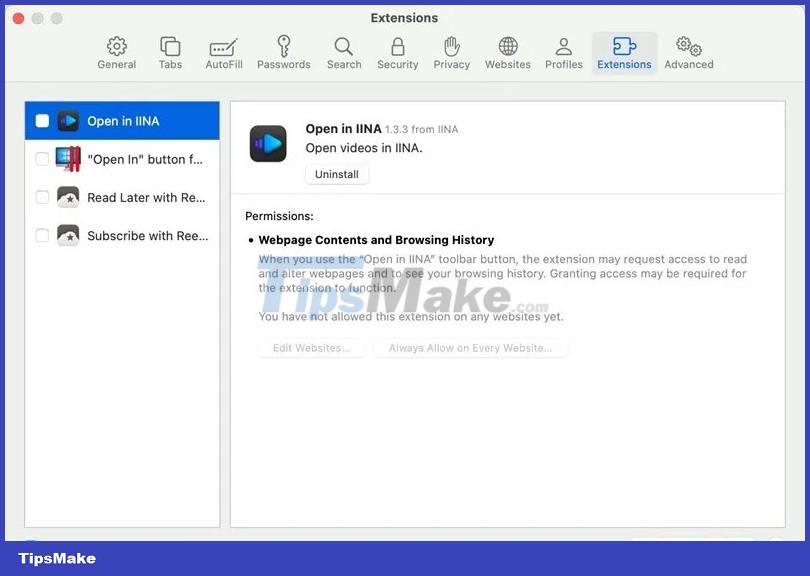Switch to Websites globe pane

(508, 53)
